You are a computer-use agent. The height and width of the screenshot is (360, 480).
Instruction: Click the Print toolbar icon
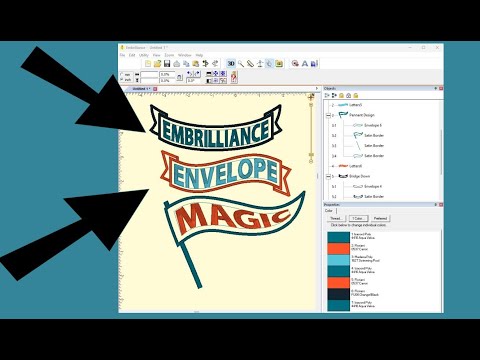[x=177, y=63]
